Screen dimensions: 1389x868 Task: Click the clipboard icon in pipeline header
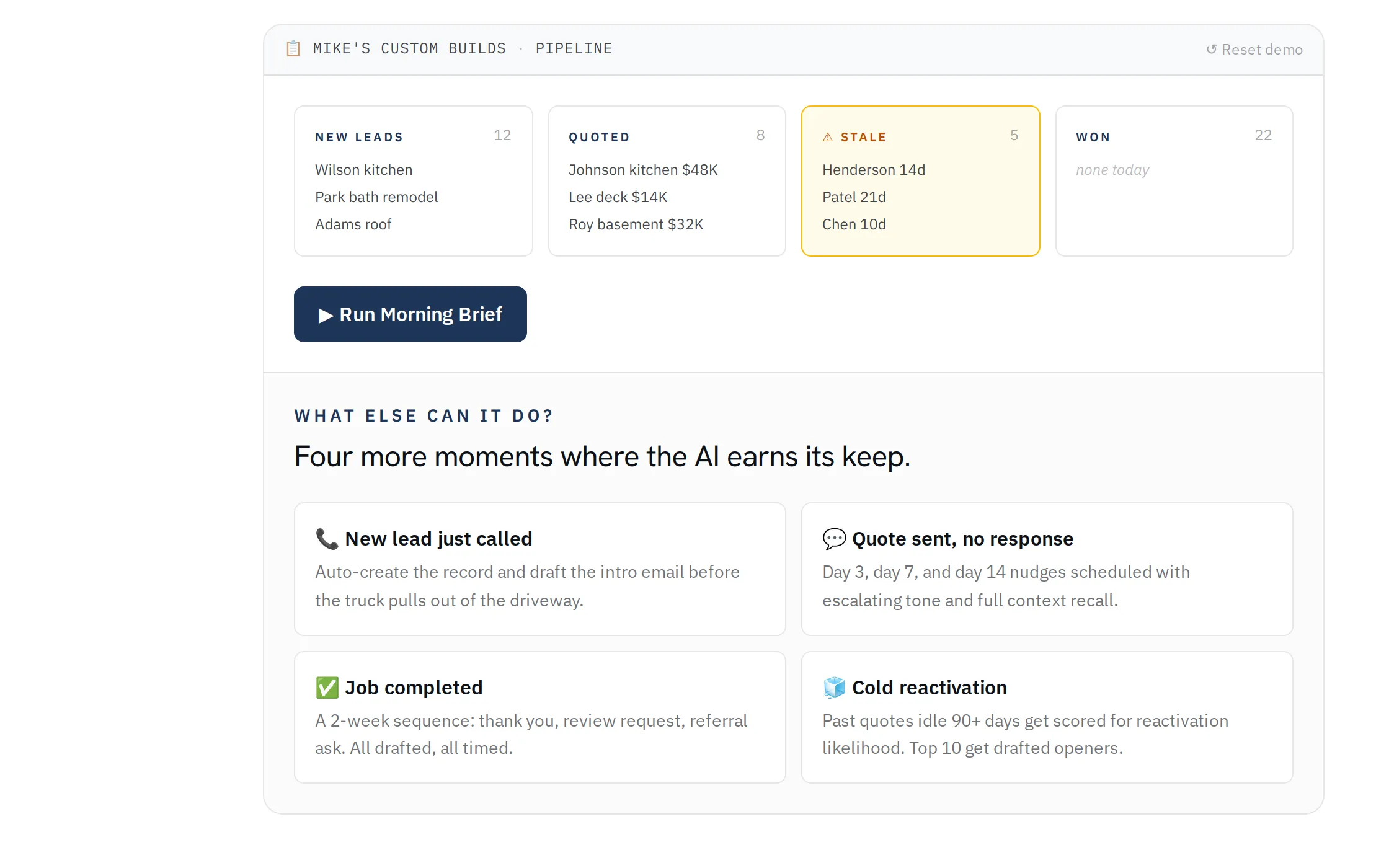click(x=293, y=48)
